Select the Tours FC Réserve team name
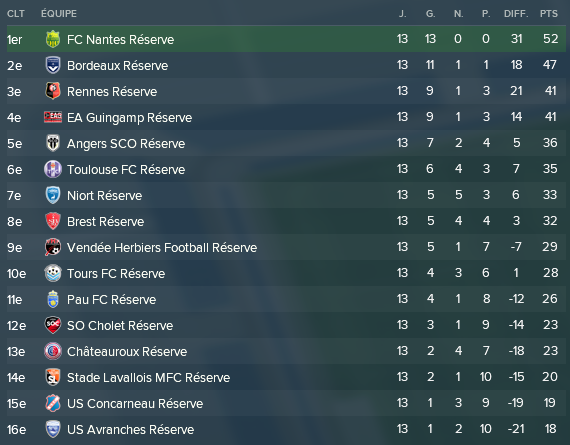 (116, 273)
